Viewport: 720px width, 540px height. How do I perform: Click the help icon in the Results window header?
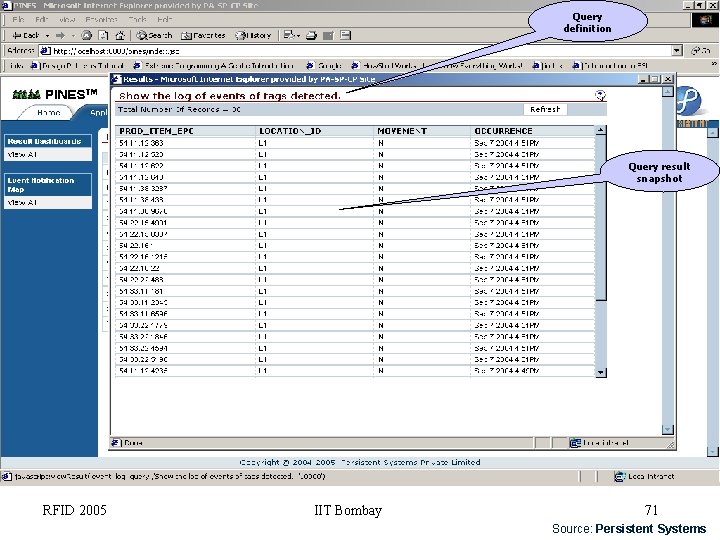point(600,95)
